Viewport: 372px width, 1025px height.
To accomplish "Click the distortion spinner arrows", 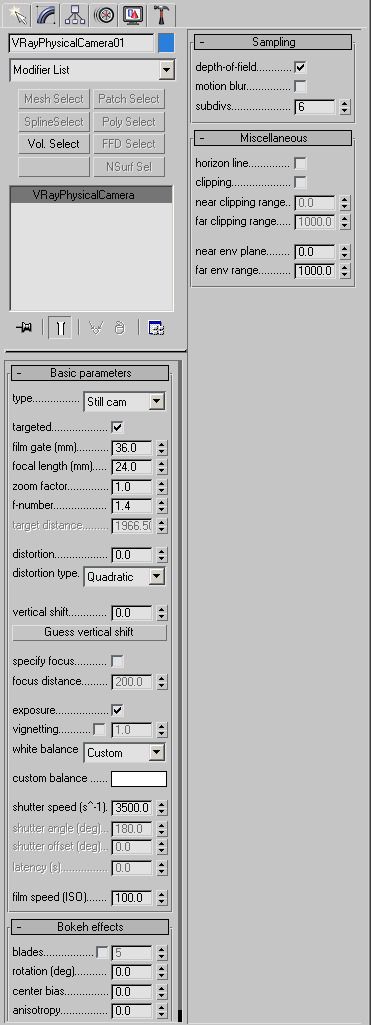I will (x=161, y=555).
